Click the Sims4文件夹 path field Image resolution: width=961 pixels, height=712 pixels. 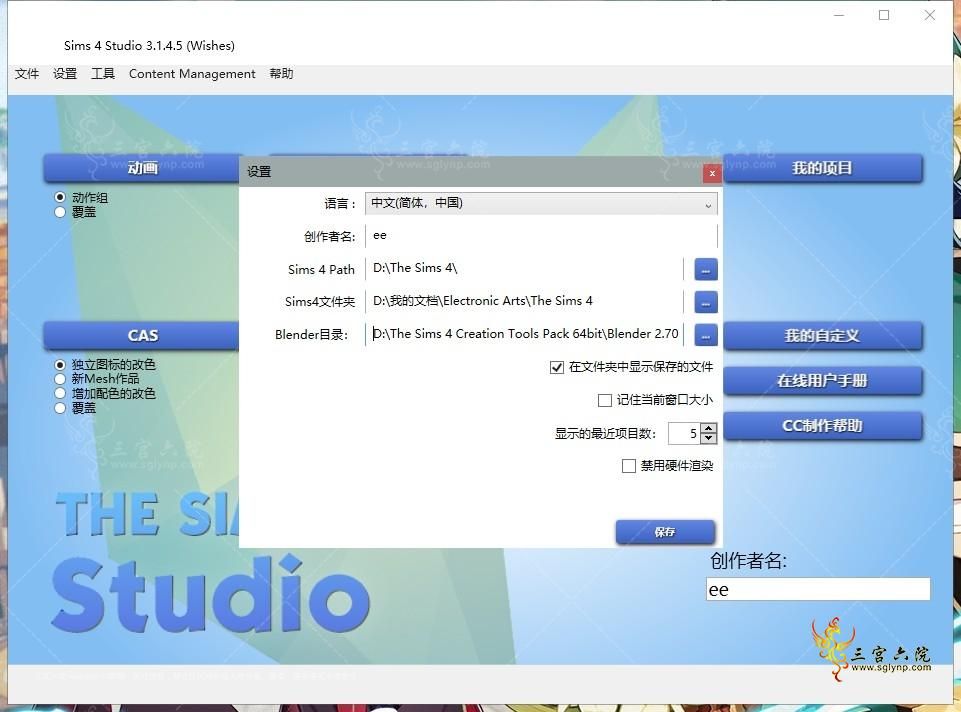tap(525, 301)
